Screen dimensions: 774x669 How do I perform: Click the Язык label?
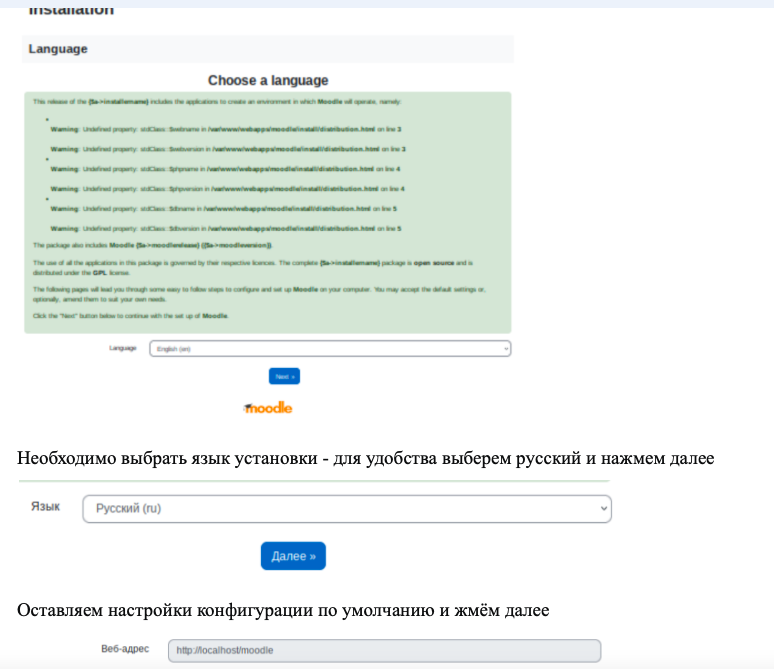[x=45, y=507]
